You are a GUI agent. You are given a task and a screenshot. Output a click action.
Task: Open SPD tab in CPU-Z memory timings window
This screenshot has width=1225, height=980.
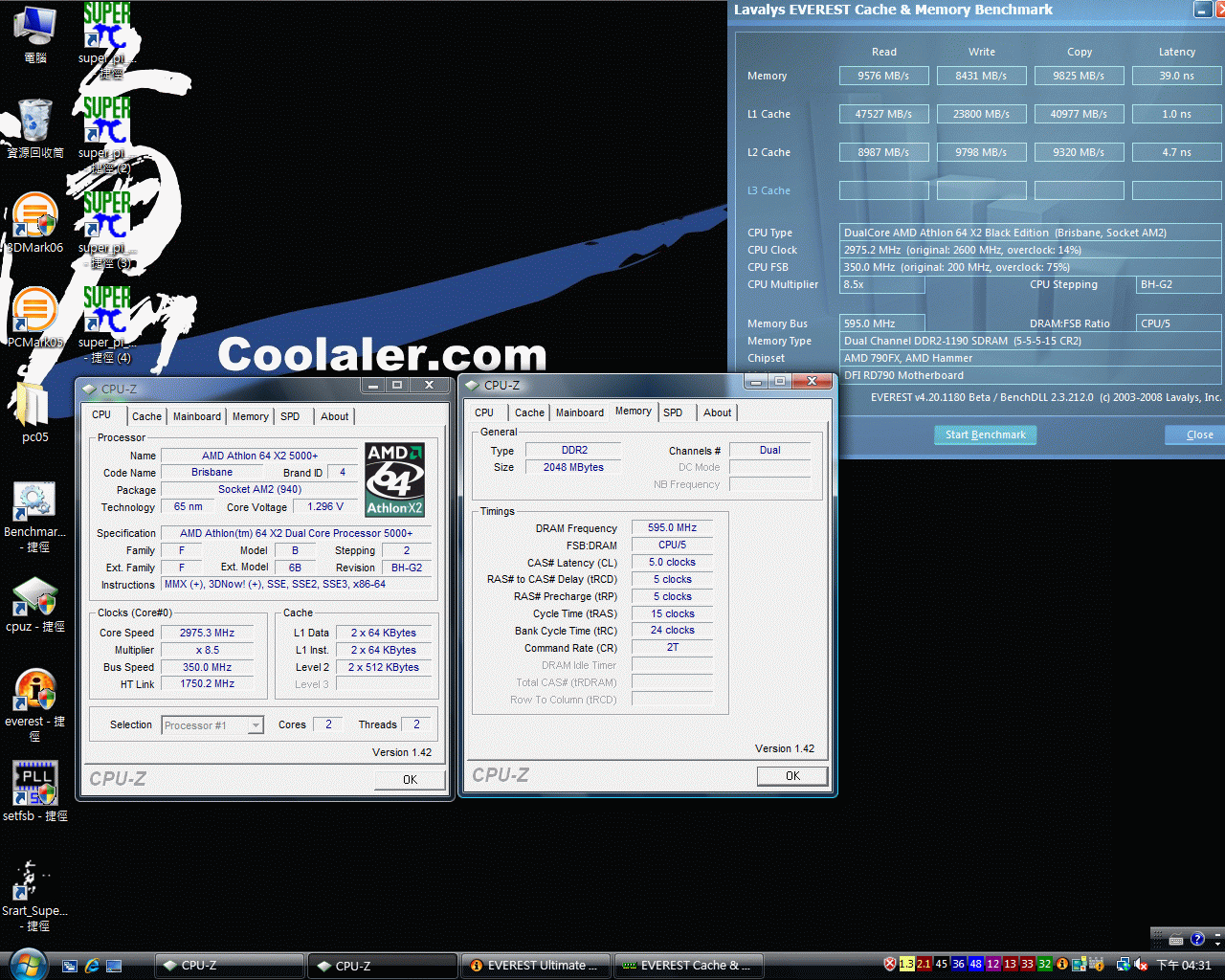673,412
